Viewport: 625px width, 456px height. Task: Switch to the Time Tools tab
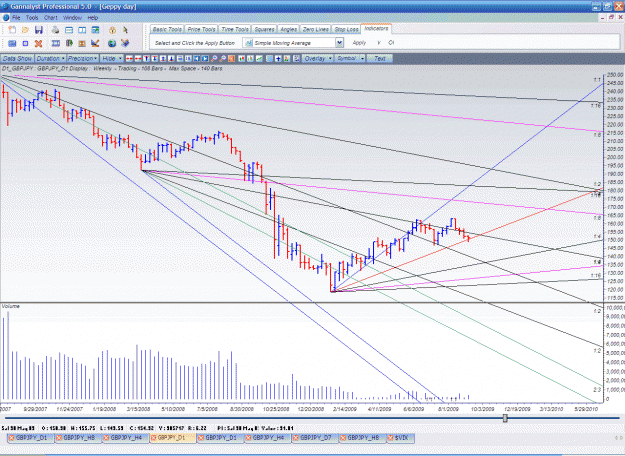tap(235, 29)
